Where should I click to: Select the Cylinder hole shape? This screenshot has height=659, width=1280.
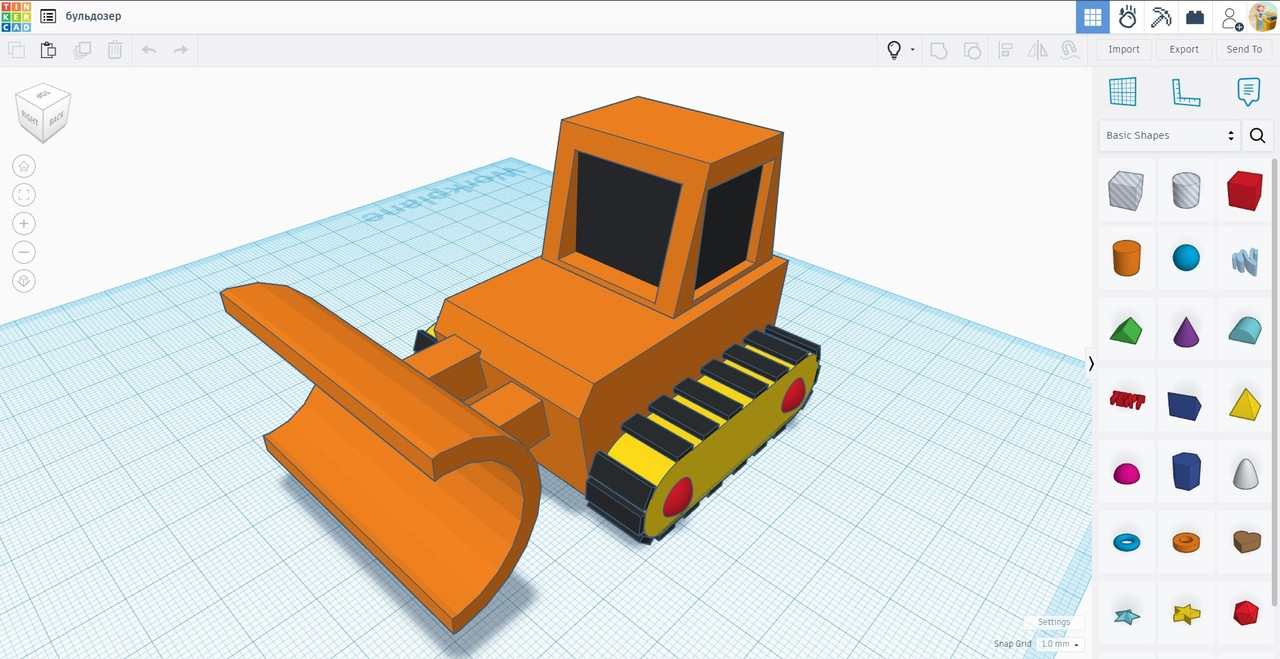click(1186, 190)
